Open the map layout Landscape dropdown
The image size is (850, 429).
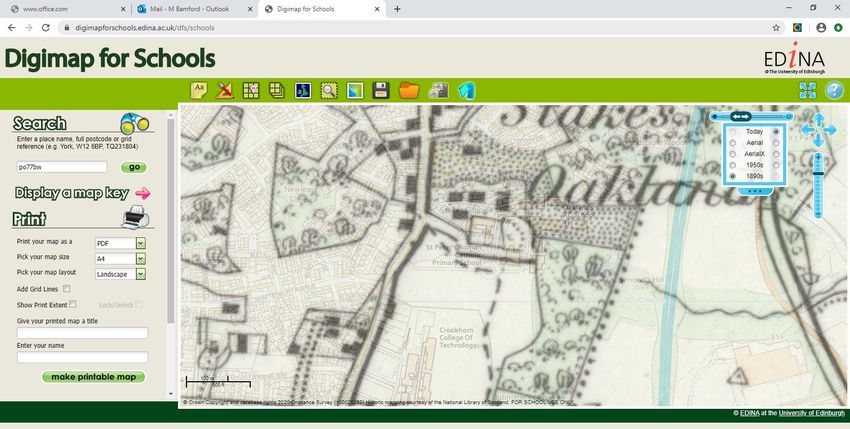point(120,274)
